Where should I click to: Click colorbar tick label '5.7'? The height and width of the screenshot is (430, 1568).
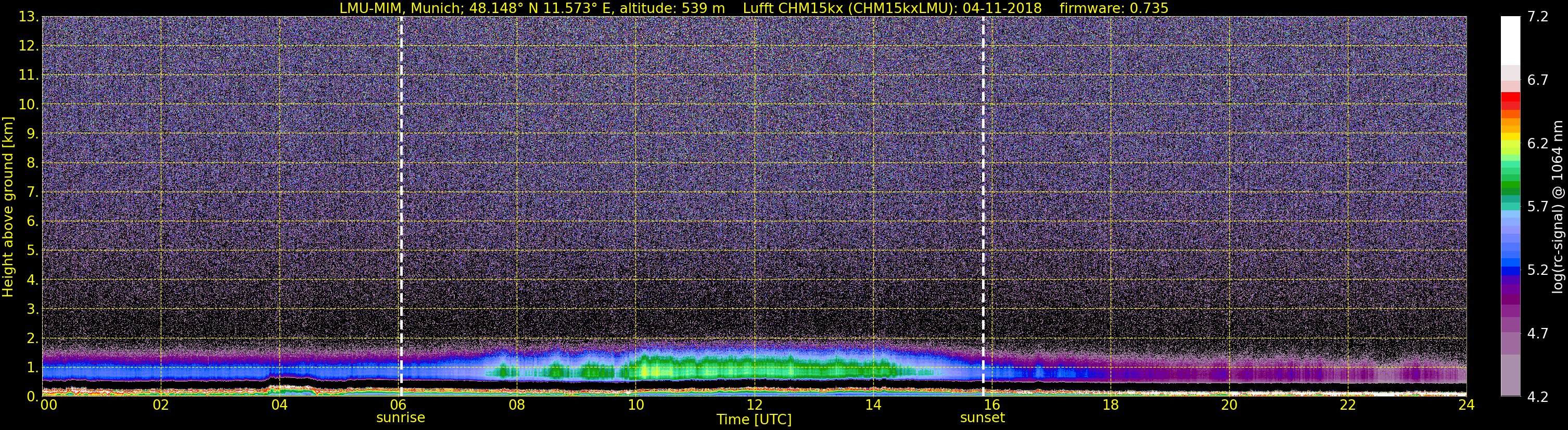click(1538, 207)
